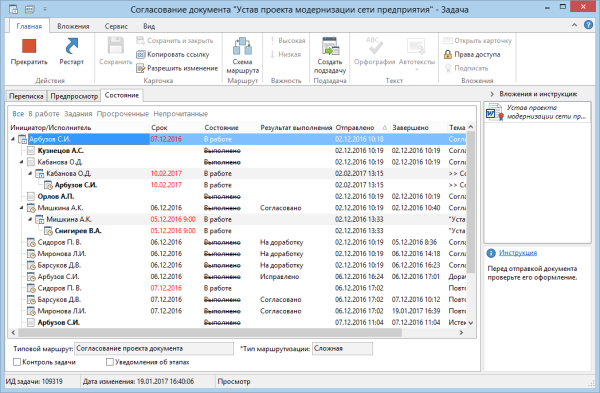Toggle Уведомления об этапах checkbox

click(110, 362)
